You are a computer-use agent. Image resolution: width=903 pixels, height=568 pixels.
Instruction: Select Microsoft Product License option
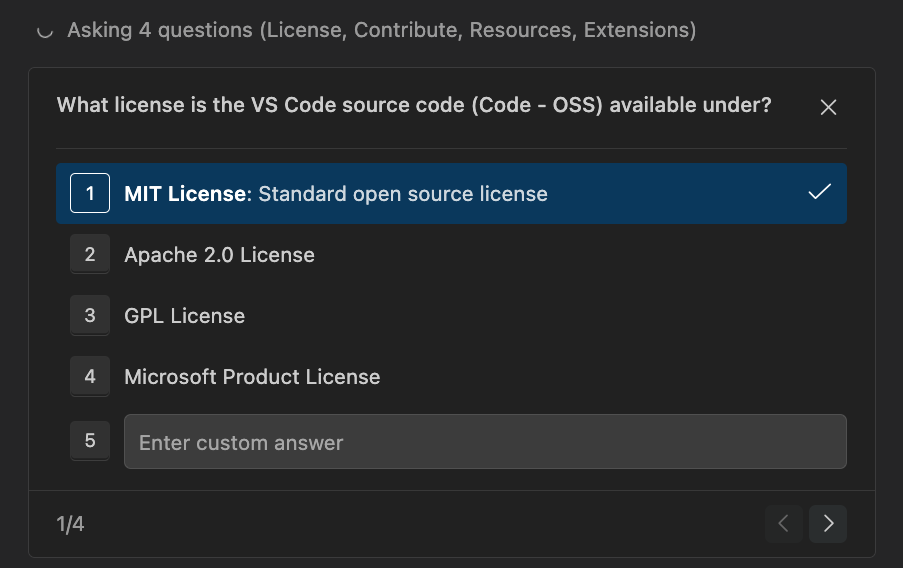click(252, 377)
